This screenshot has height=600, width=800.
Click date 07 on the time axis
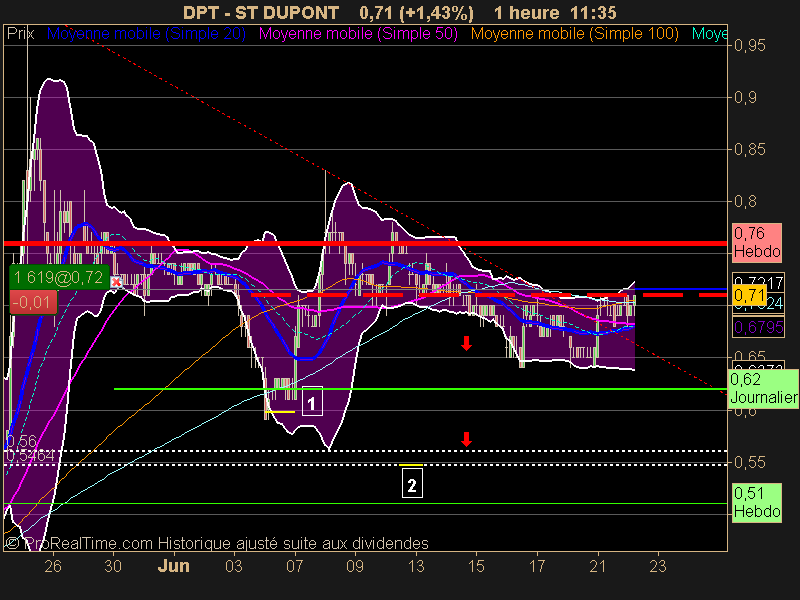(x=294, y=566)
